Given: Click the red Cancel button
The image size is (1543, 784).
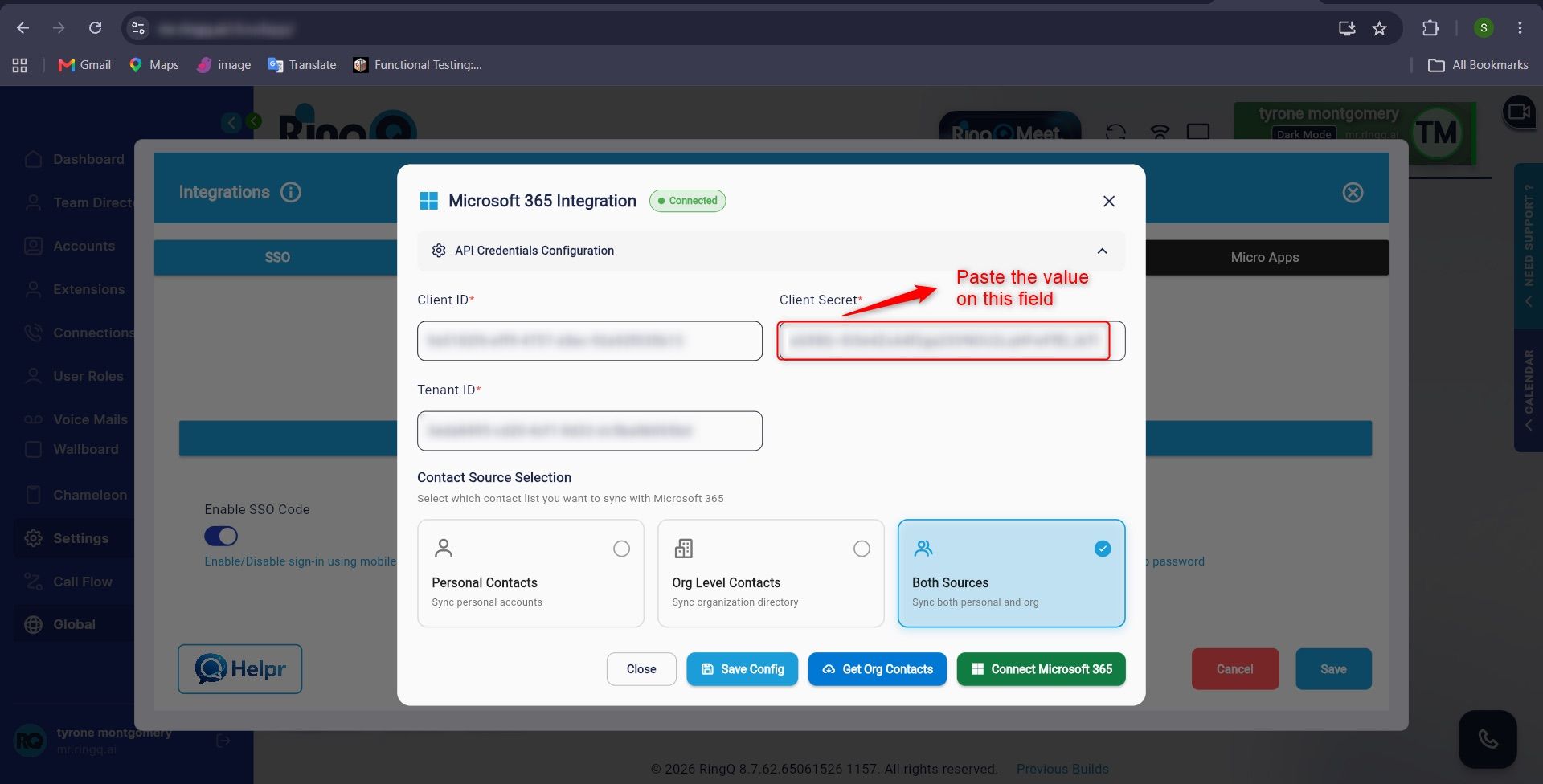Looking at the screenshot, I should (1235, 669).
